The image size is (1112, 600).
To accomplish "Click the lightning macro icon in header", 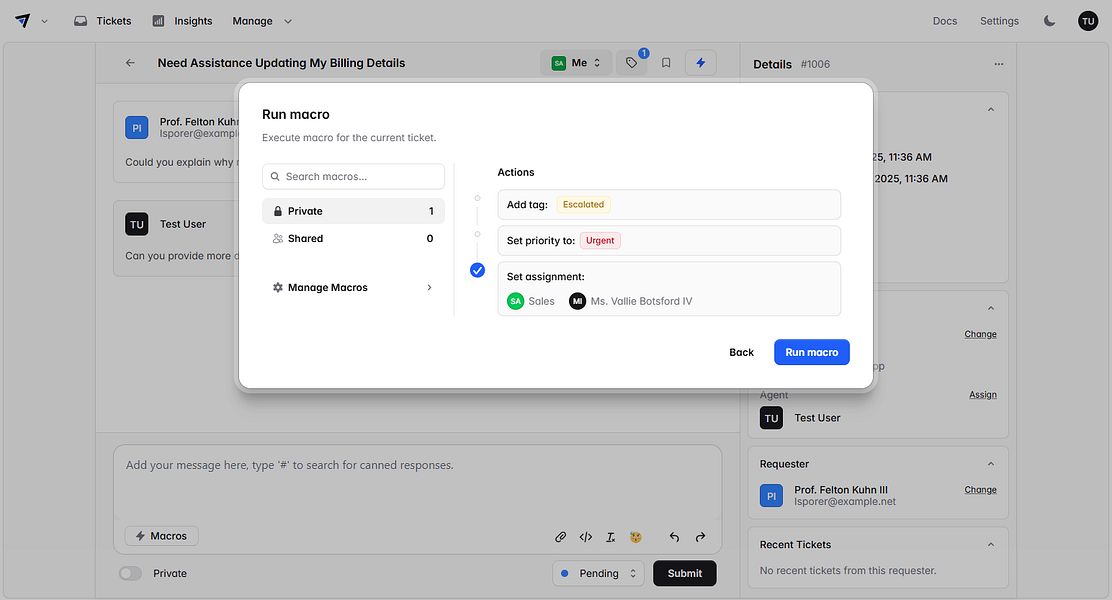I will (x=701, y=62).
